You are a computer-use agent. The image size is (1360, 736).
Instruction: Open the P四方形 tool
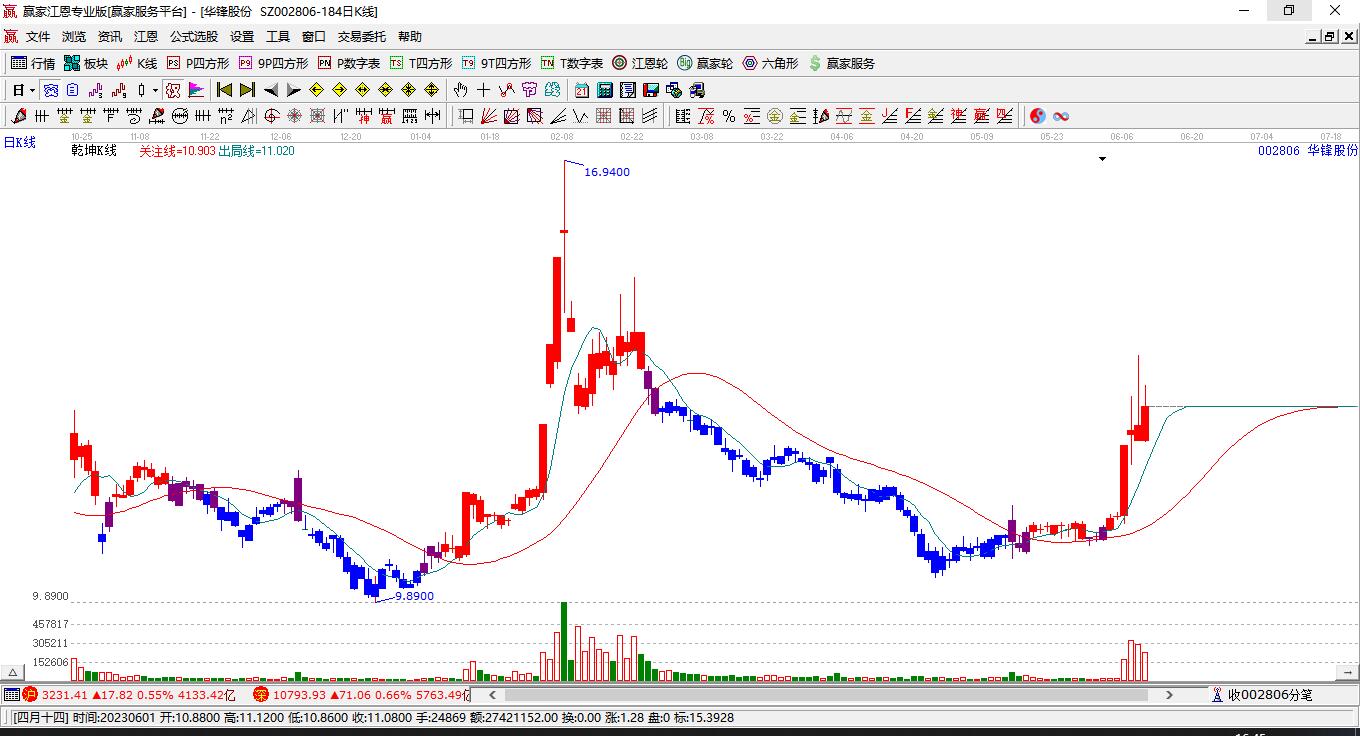coord(197,63)
